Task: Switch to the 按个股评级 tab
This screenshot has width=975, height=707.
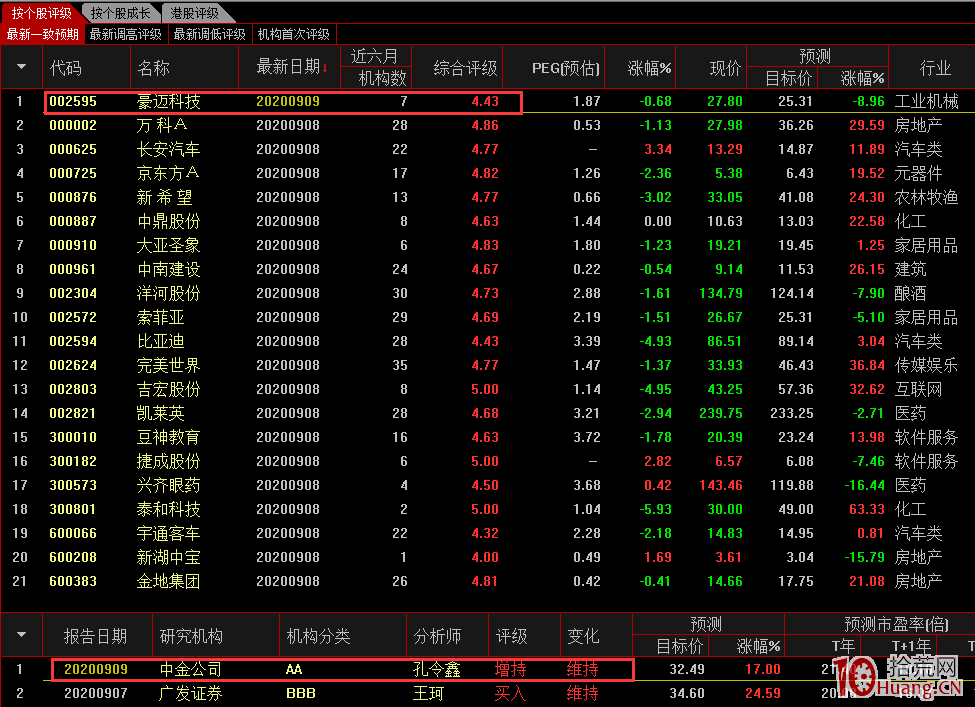Action: [40, 12]
